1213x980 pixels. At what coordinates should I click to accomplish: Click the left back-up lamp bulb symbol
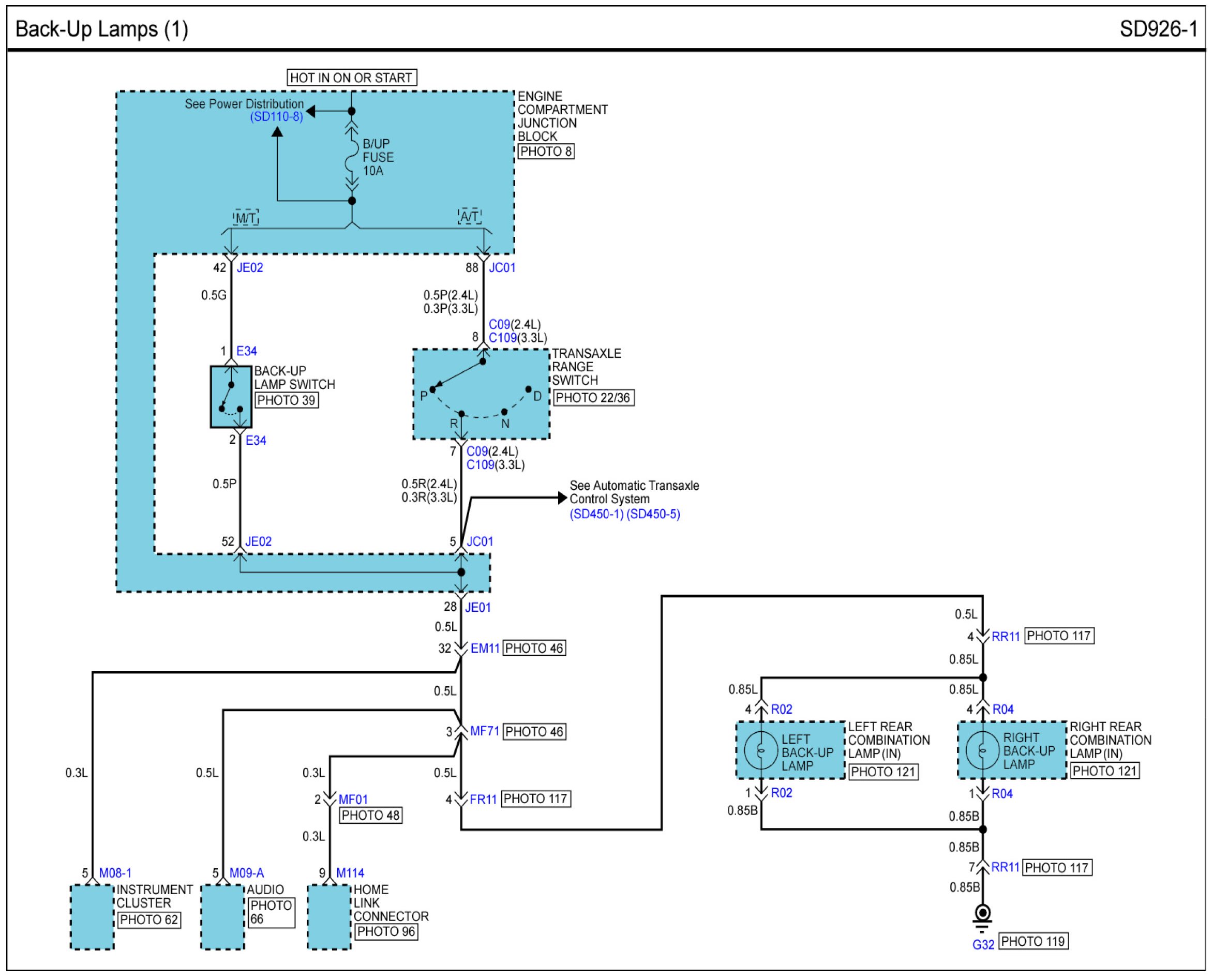point(761,751)
